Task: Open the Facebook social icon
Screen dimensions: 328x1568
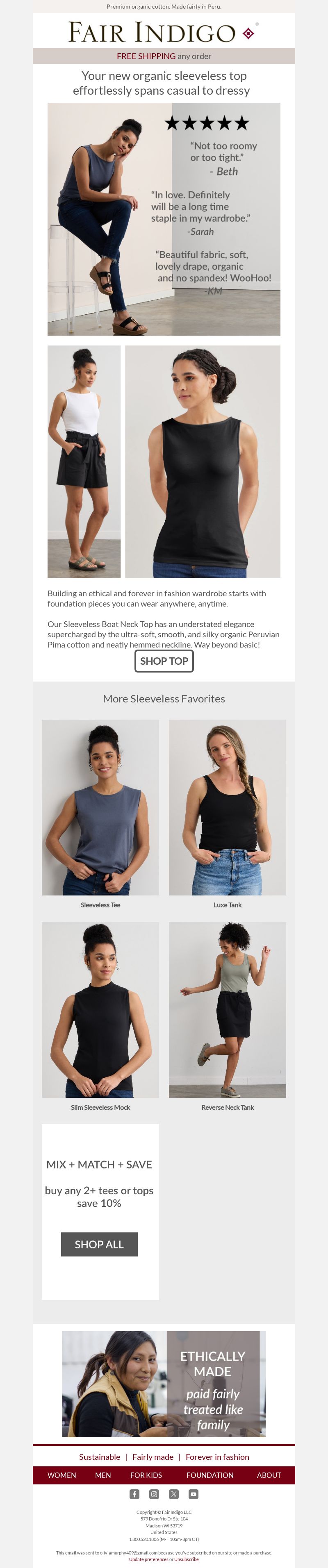Action: (134, 1494)
